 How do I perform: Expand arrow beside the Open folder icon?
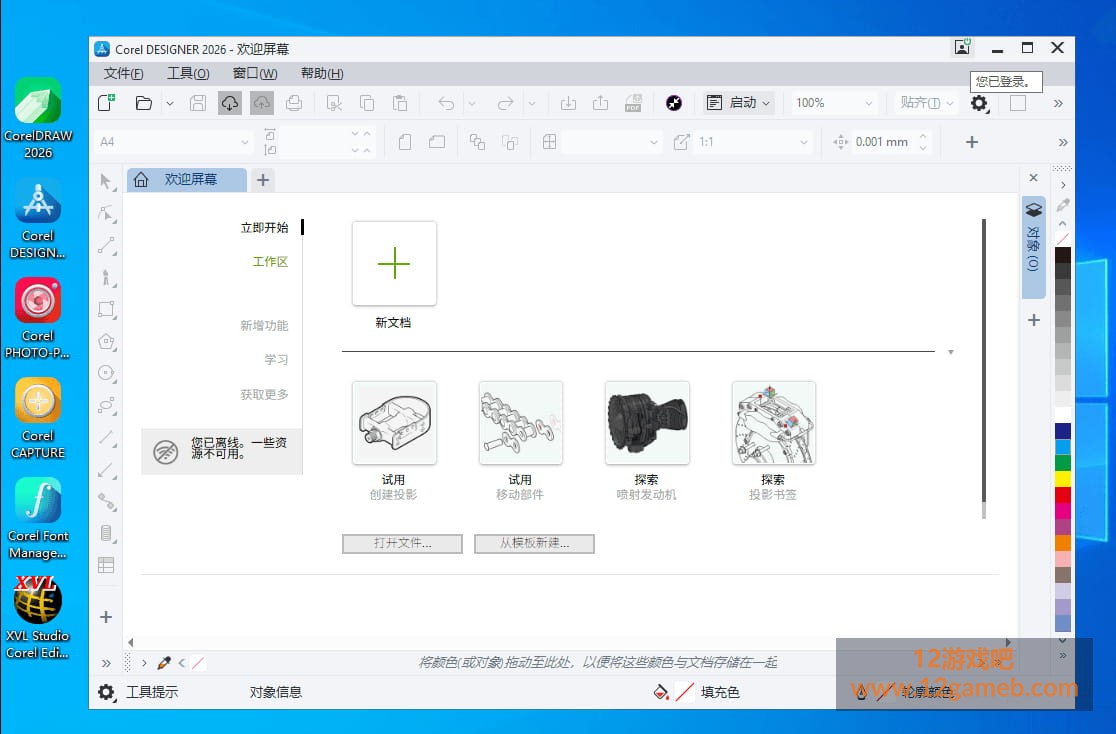[169, 103]
